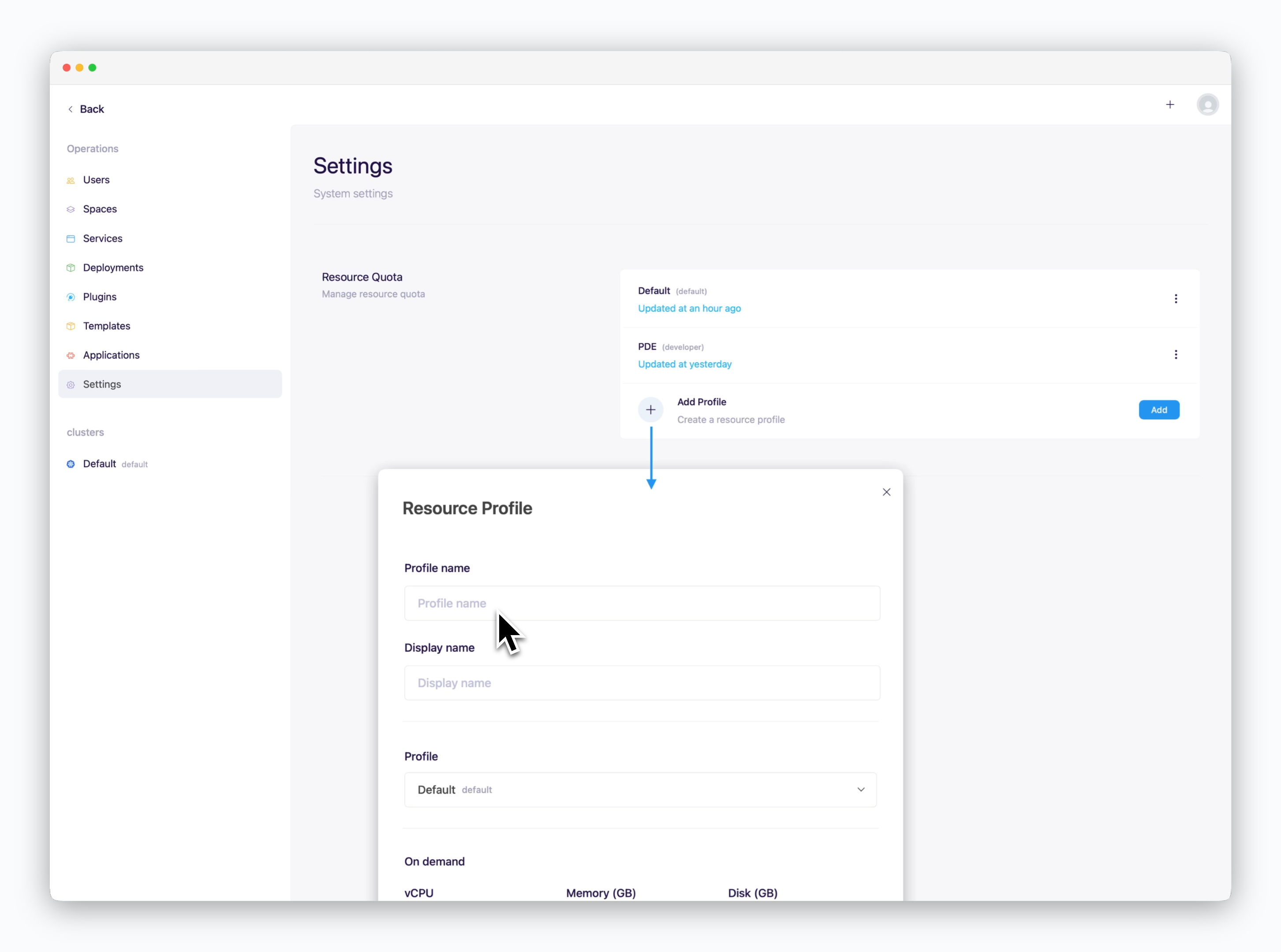
Task: Expand Profile list via chevron arrow
Action: [861, 789]
